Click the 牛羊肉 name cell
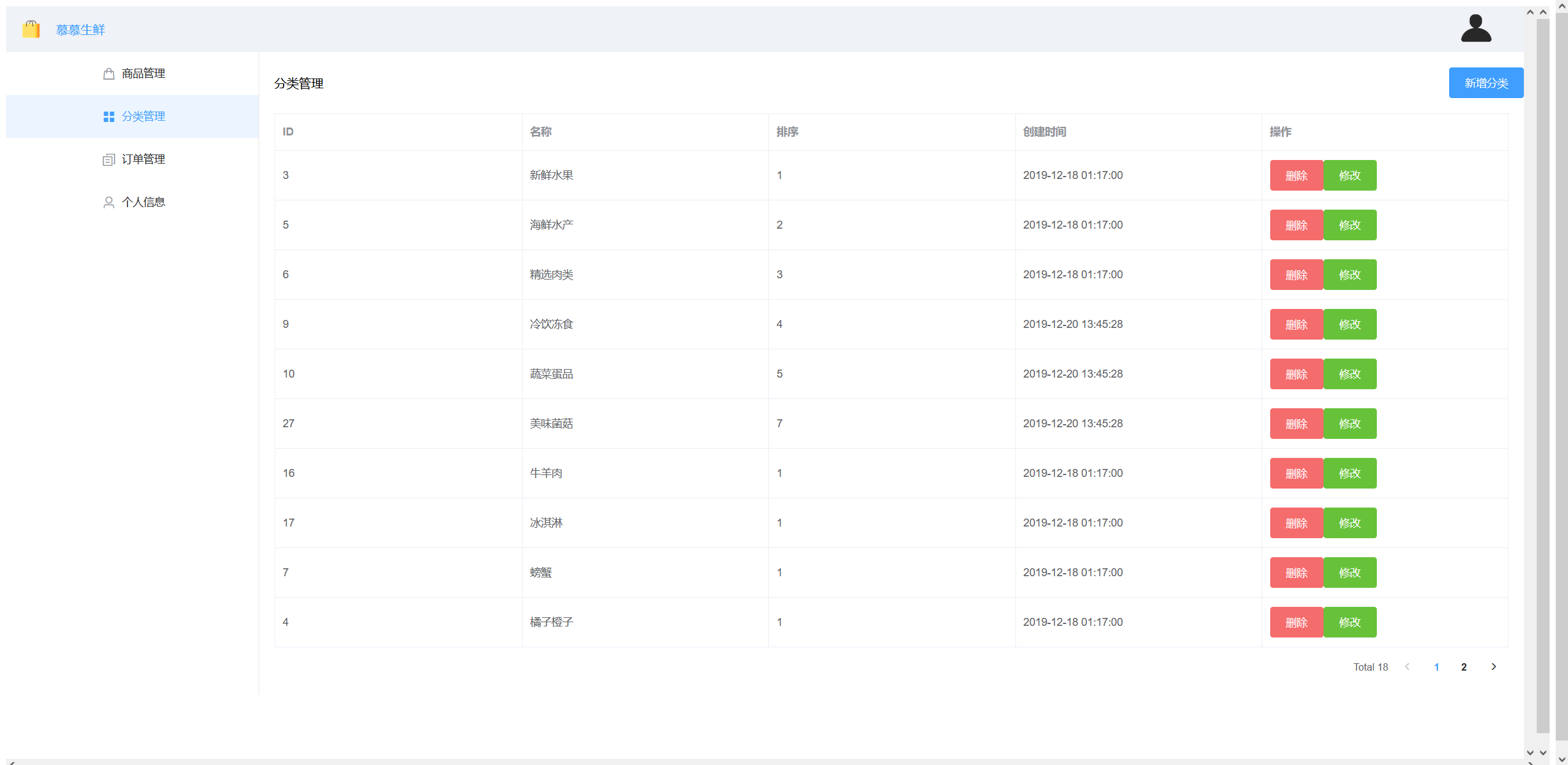The image size is (1568, 765). (x=645, y=473)
